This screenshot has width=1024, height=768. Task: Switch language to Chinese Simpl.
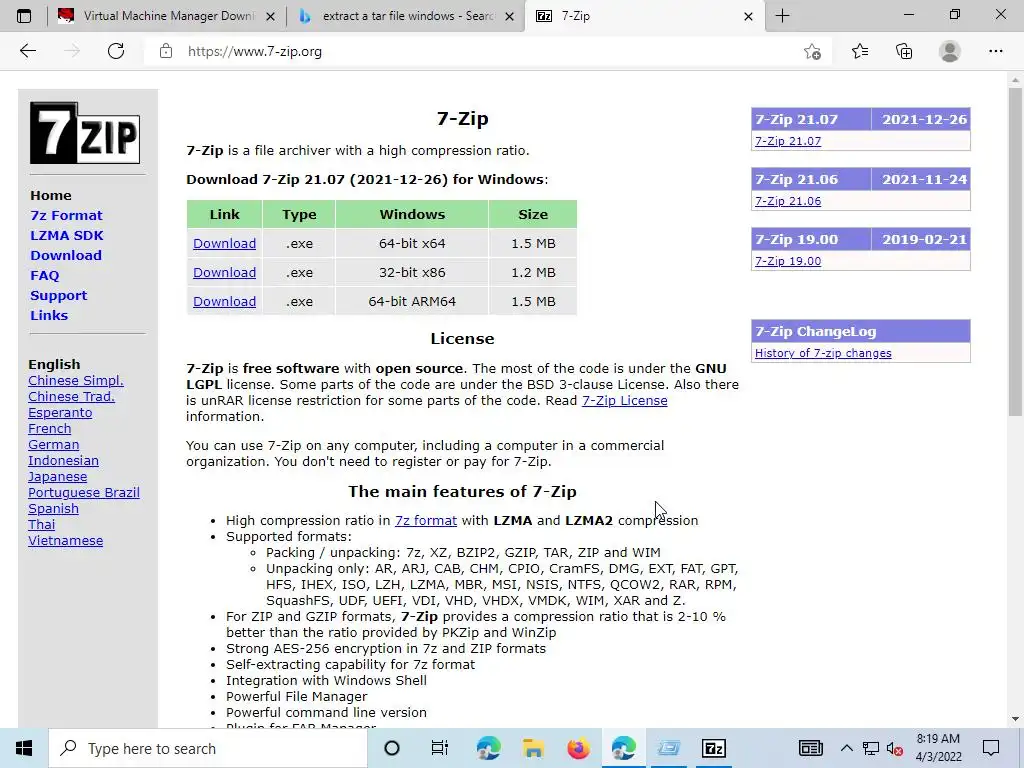point(76,381)
